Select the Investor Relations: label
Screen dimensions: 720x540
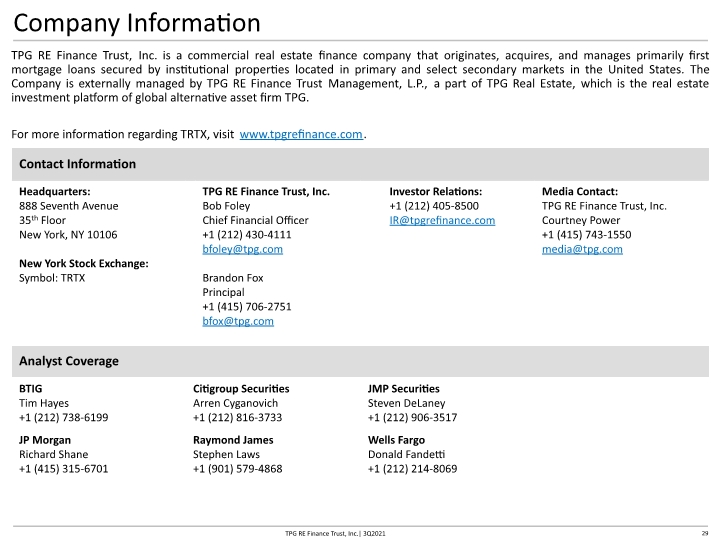coord(436,191)
